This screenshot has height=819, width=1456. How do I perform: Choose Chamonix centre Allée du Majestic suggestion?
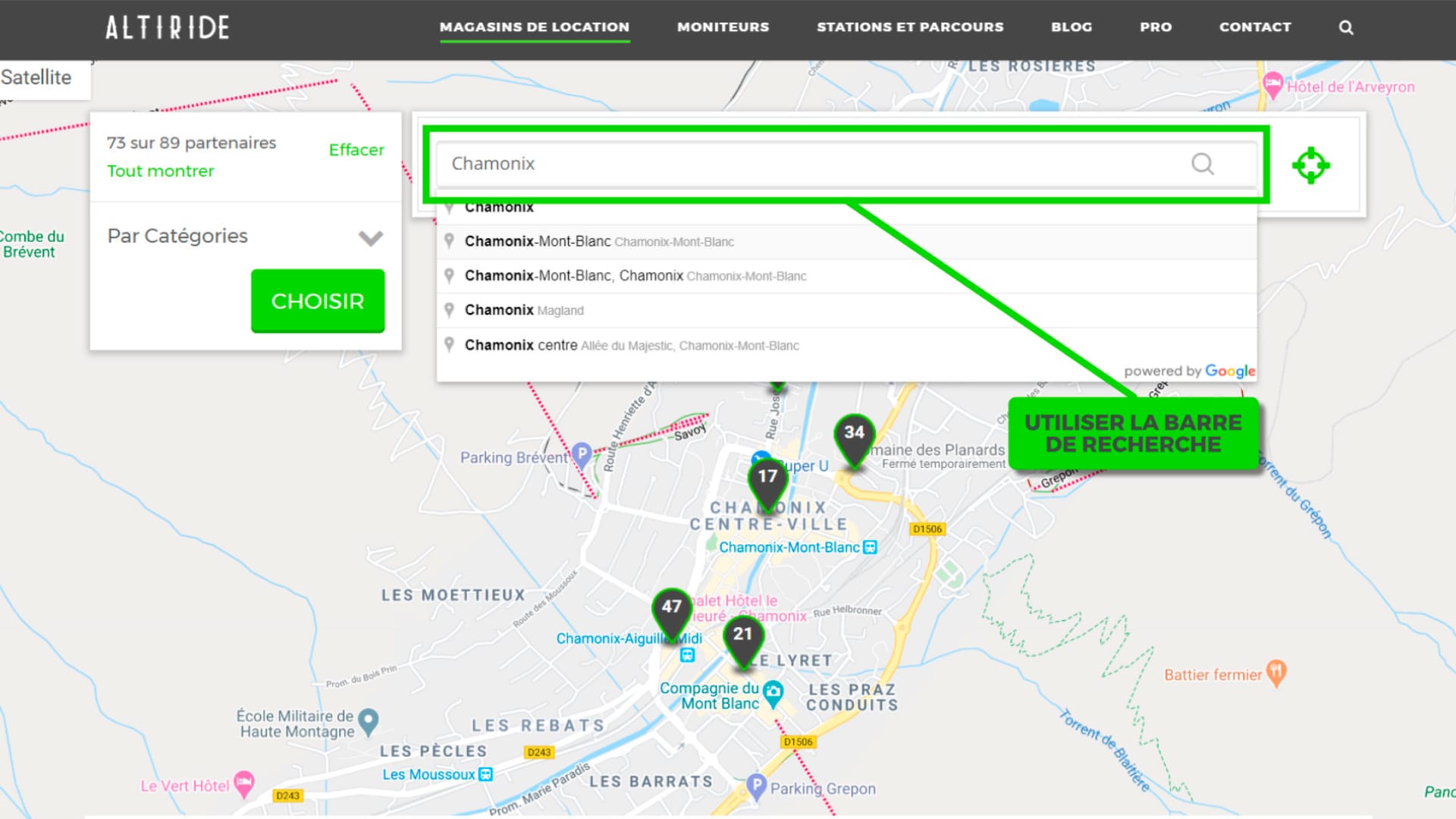pos(846,345)
